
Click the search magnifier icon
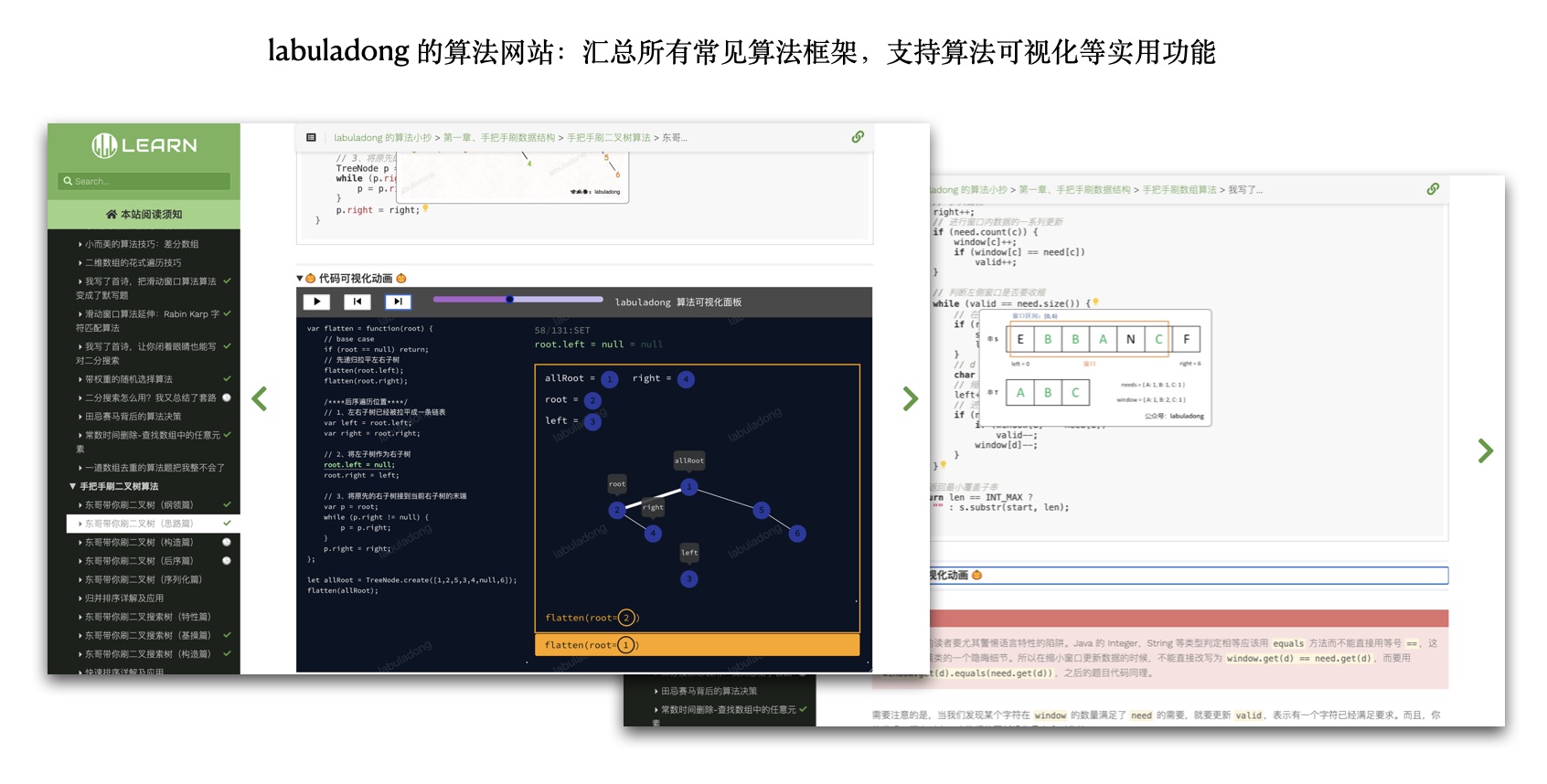68,181
